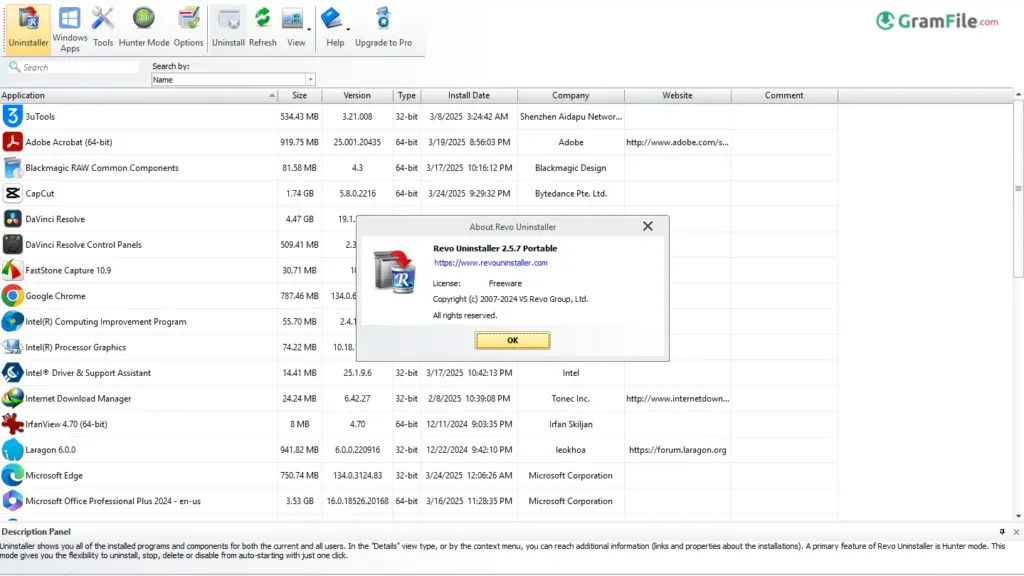Select the Internet Download Manager icon
The image size is (1024, 576).
12,398
